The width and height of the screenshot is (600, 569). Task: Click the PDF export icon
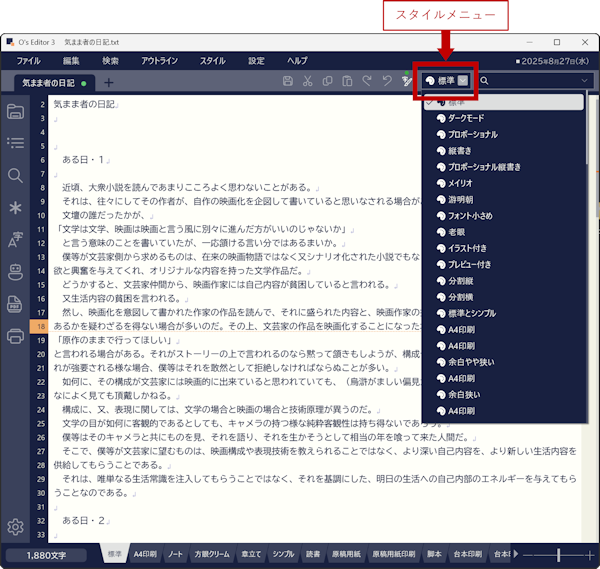[15, 303]
